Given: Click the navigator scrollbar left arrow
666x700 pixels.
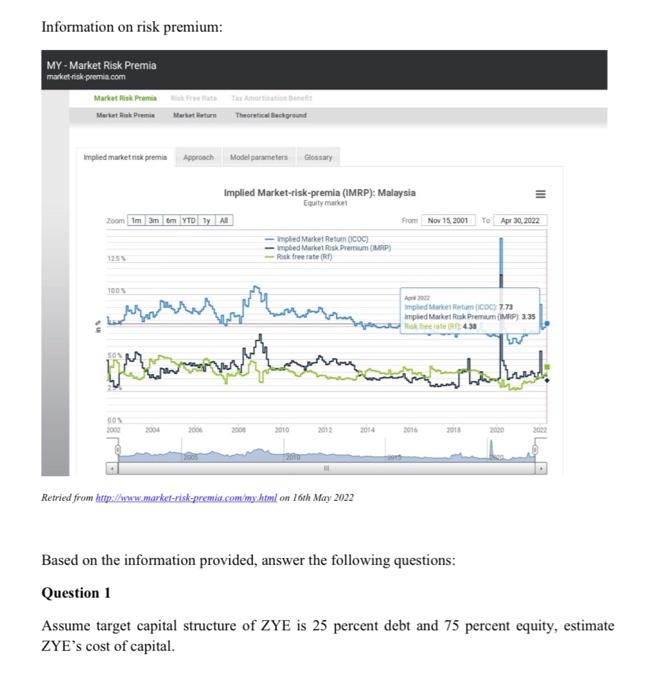Looking at the screenshot, I should point(112,468).
